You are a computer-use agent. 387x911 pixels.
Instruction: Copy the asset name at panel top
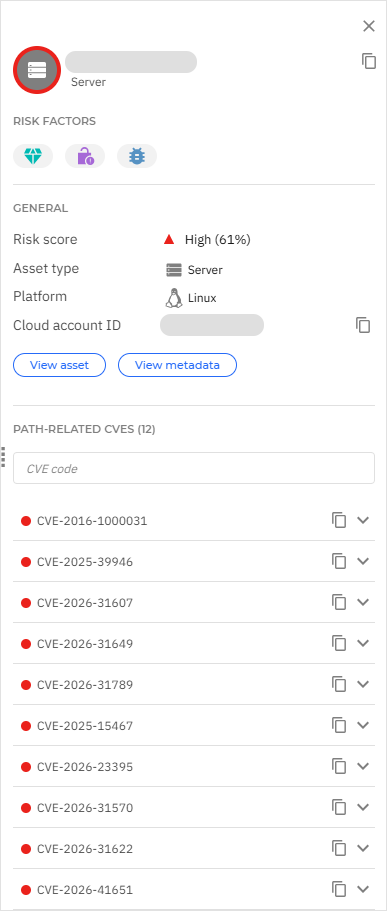pos(369,61)
